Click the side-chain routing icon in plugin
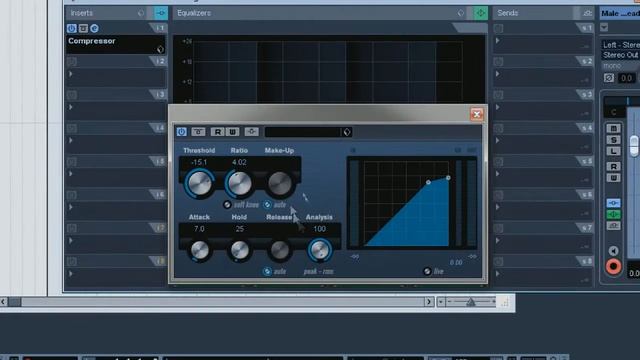The image size is (640, 360). 251,131
